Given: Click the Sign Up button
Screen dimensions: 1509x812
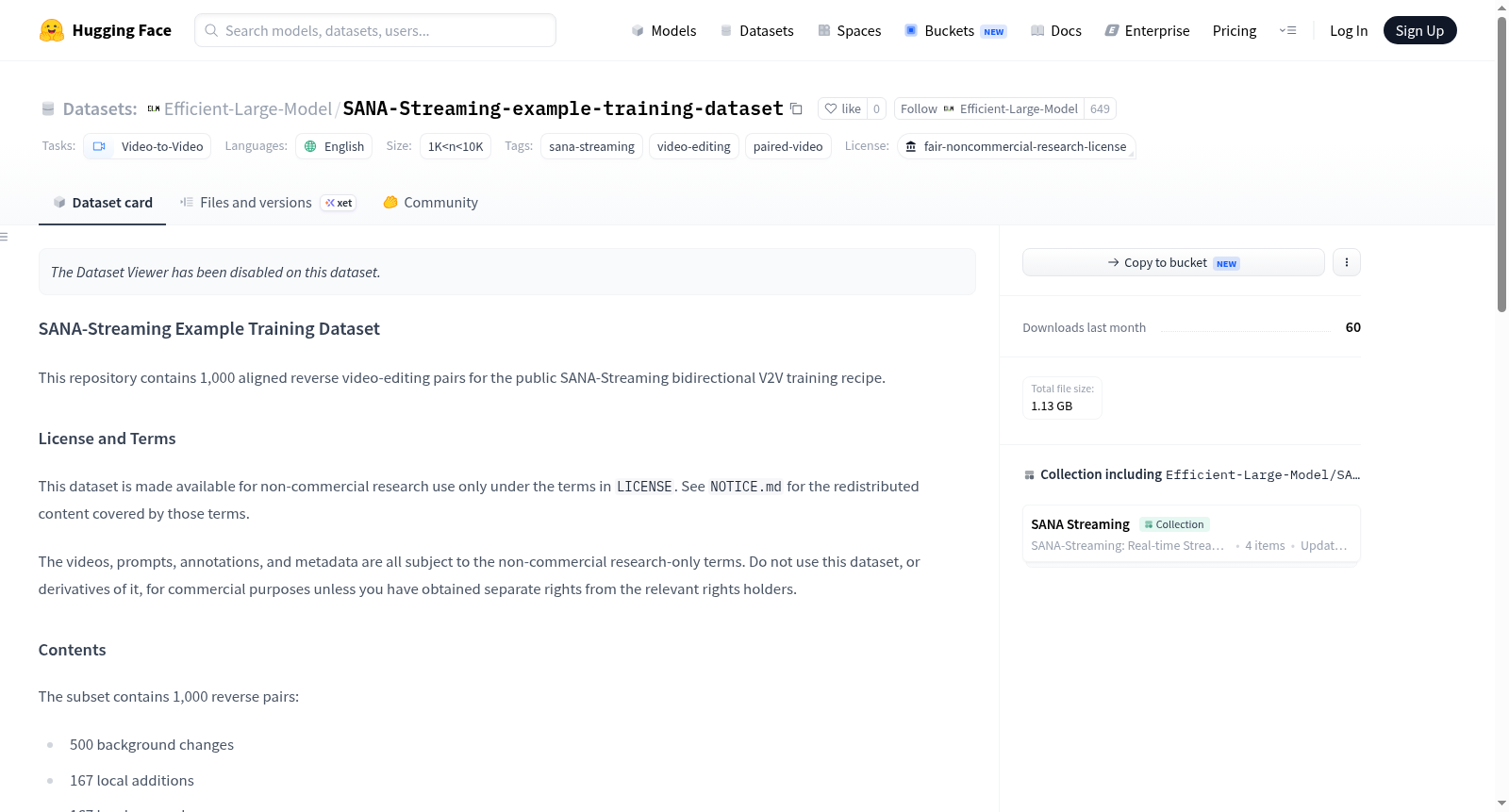Looking at the screenshot, I should click(x=1419, y=30).
